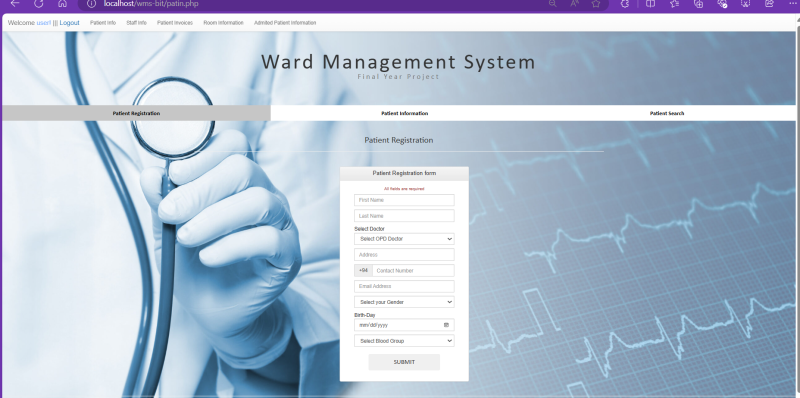Expand the Select OPD Doctor dropdown
This screenshot has height=398, width=800.
click(404, 239)
